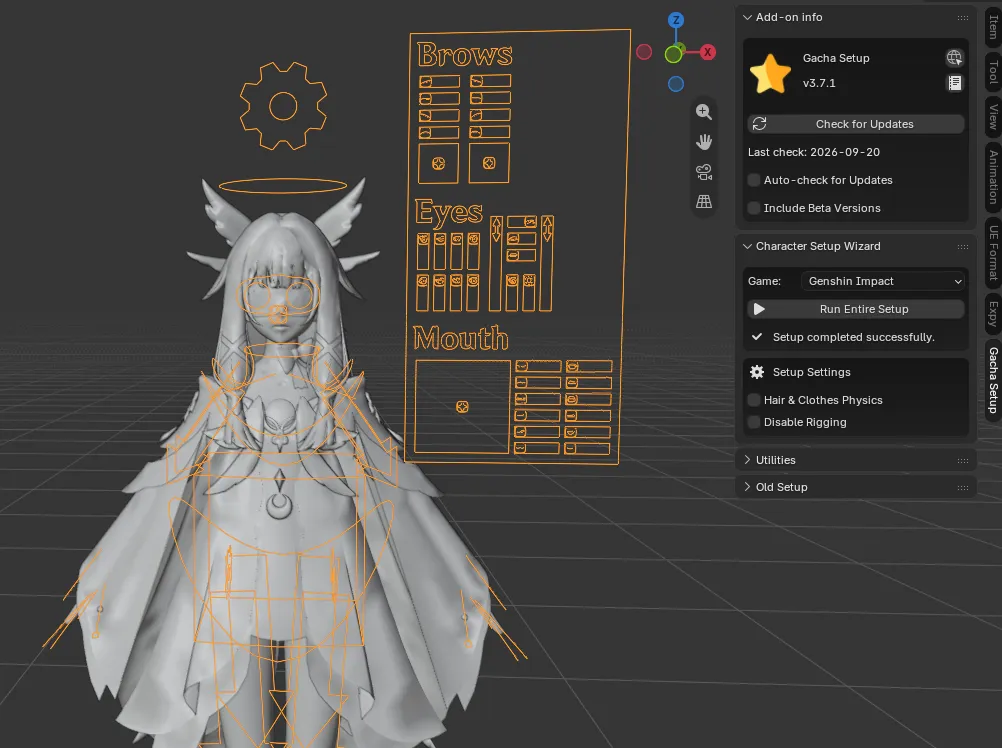Click the v3.7.1 version label
The height and width of the screenshot is (748, 1002).
pos(819,83)
